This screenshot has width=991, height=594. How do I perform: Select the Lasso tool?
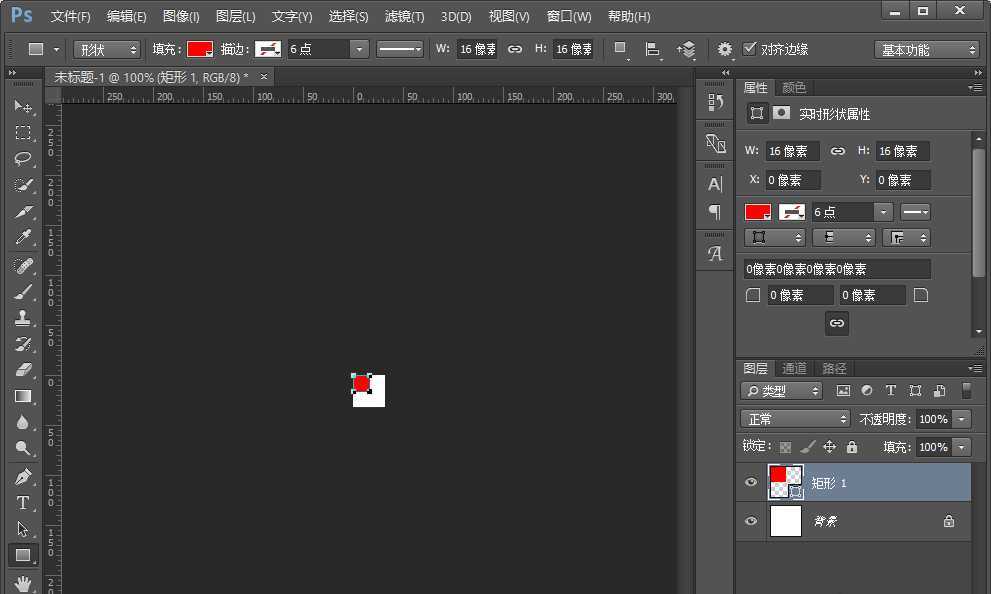click(23, 159)
